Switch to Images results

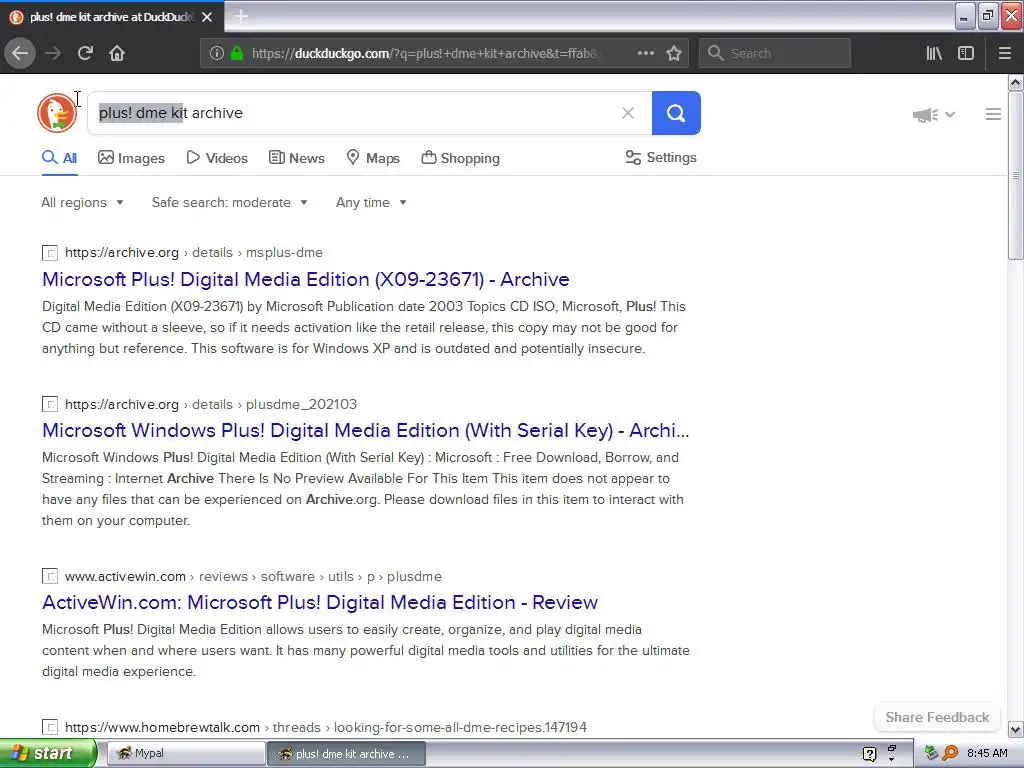131,158
